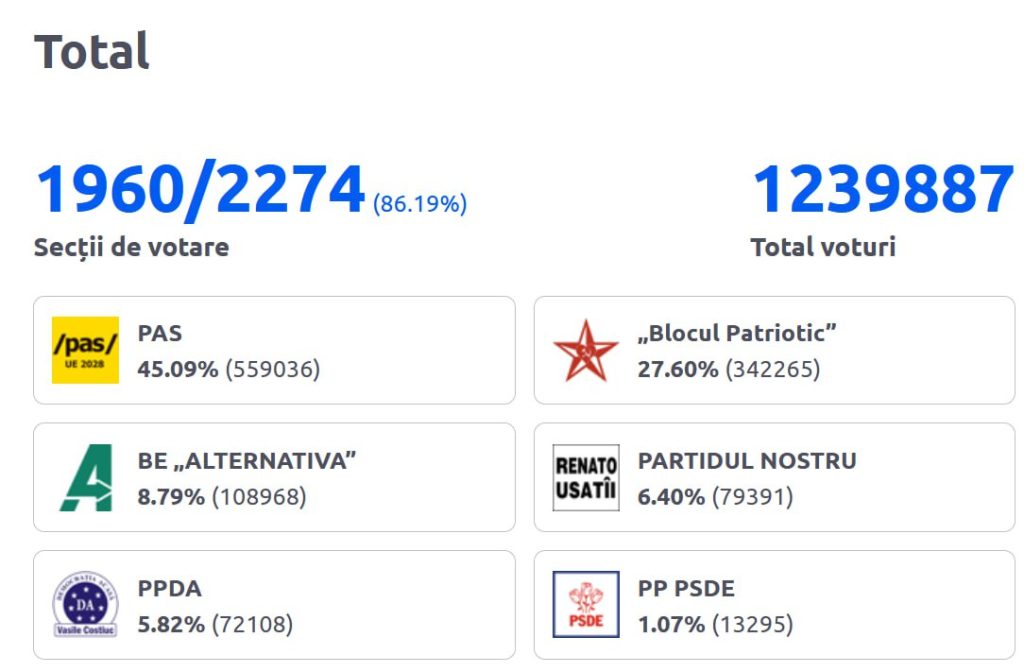Click the PSDE rose logo
Viewport: 1024px width, 672px height.
point(585,604)
